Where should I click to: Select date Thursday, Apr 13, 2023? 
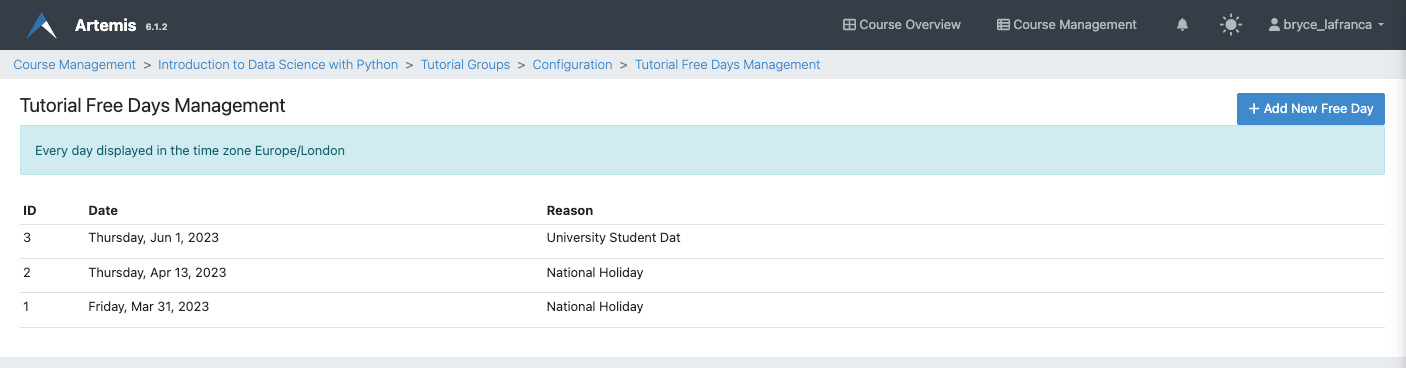point(157,273)
